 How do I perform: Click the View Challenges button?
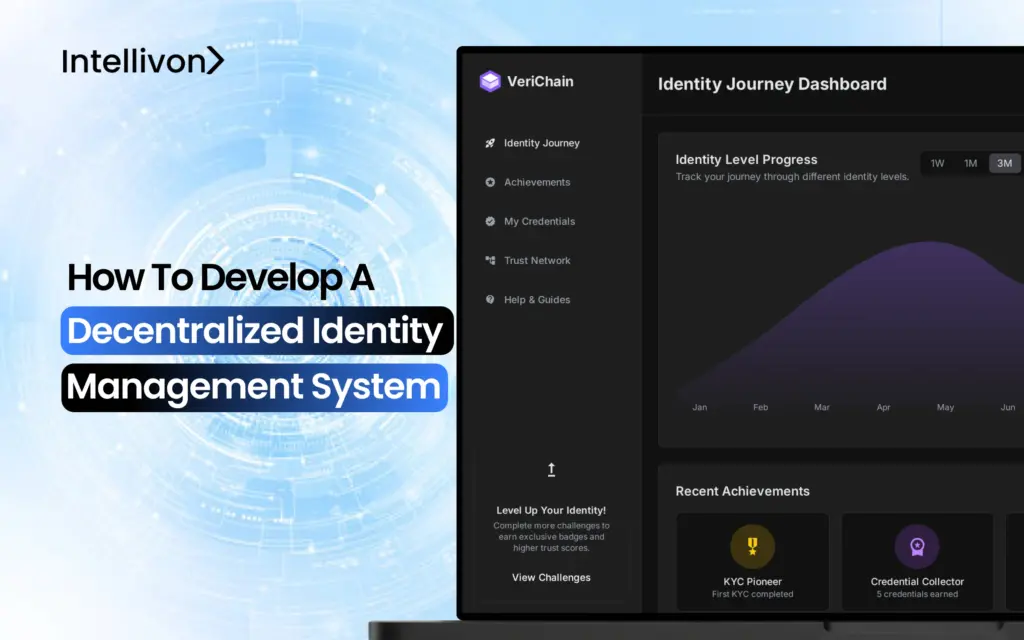point(551,577)
